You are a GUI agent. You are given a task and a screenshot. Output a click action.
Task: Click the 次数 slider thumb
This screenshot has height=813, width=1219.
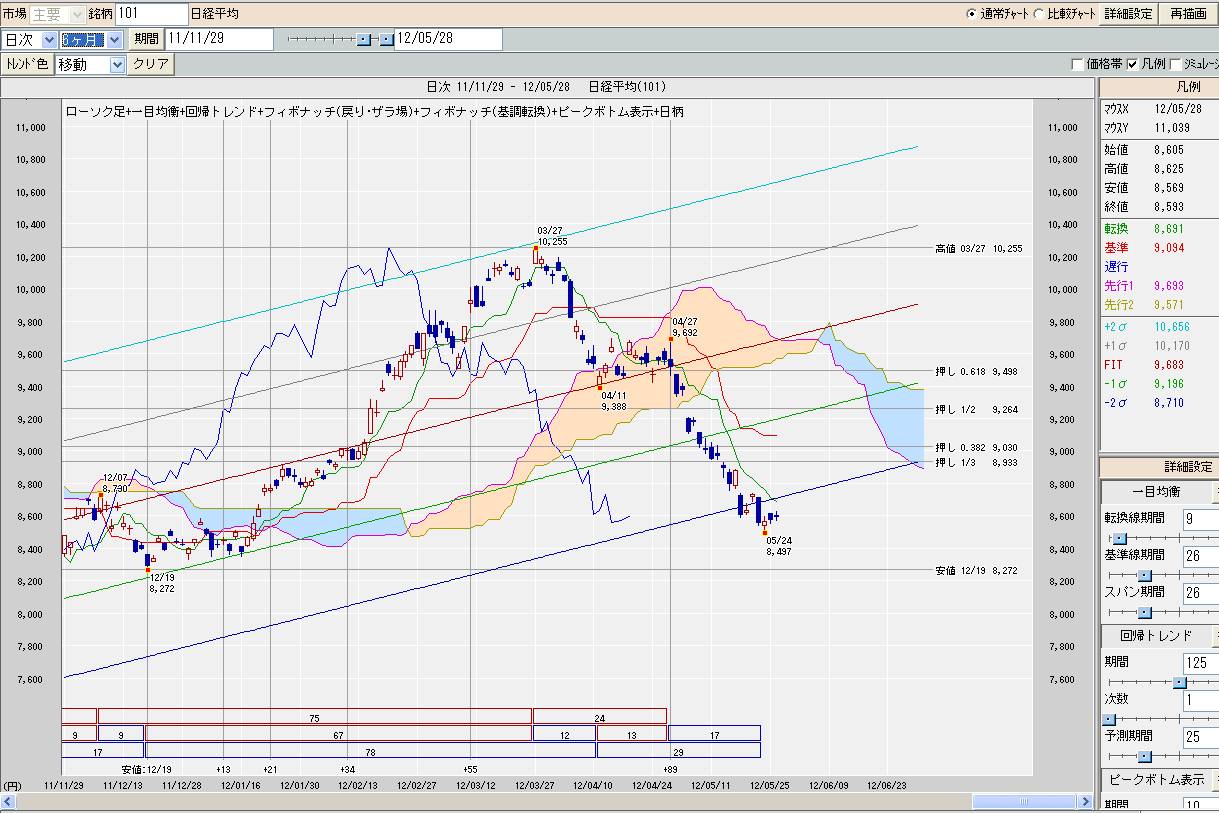1109,719
